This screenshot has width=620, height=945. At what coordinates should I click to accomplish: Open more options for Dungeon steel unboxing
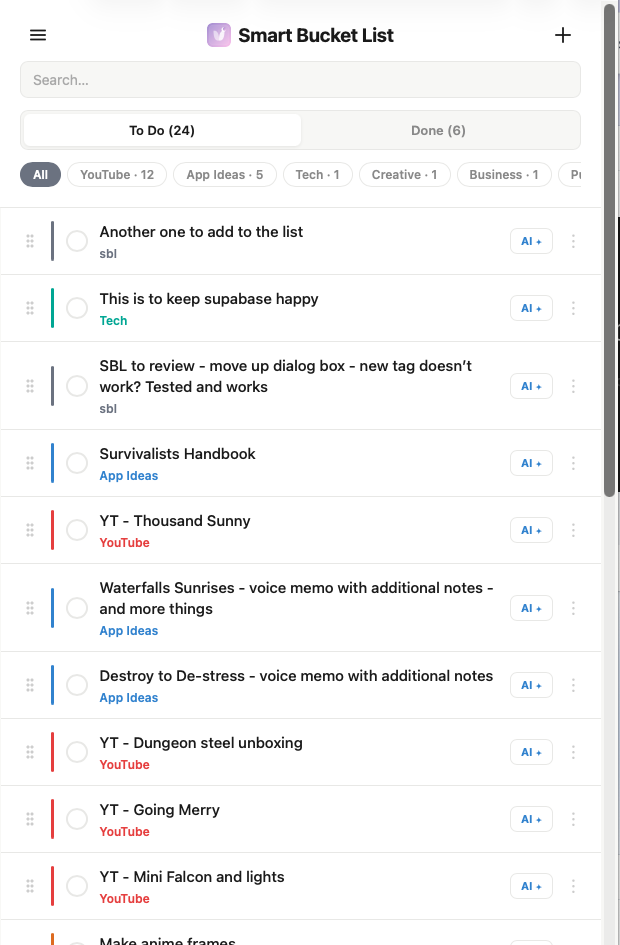573,752
